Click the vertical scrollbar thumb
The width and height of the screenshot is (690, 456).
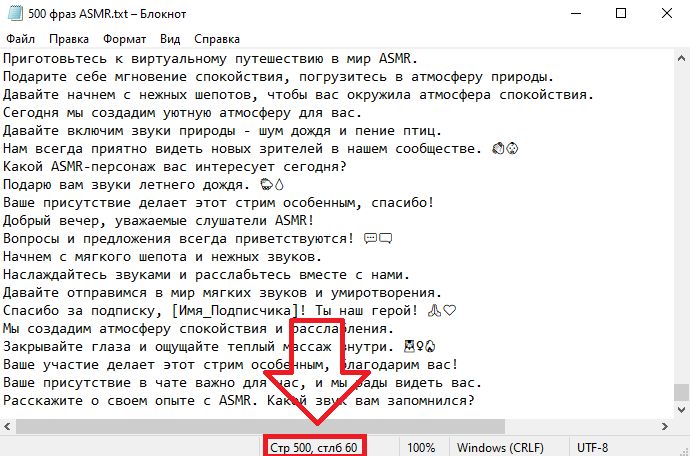pyautogui.click(x=681, y=392)
